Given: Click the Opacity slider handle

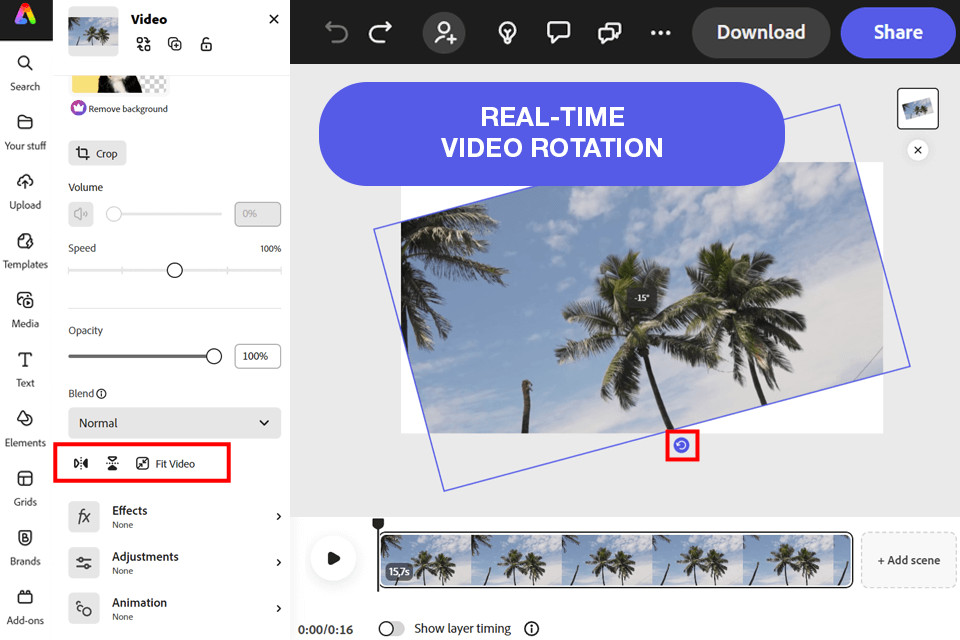Looking at the screenshot, I should (x=214, y=356).
